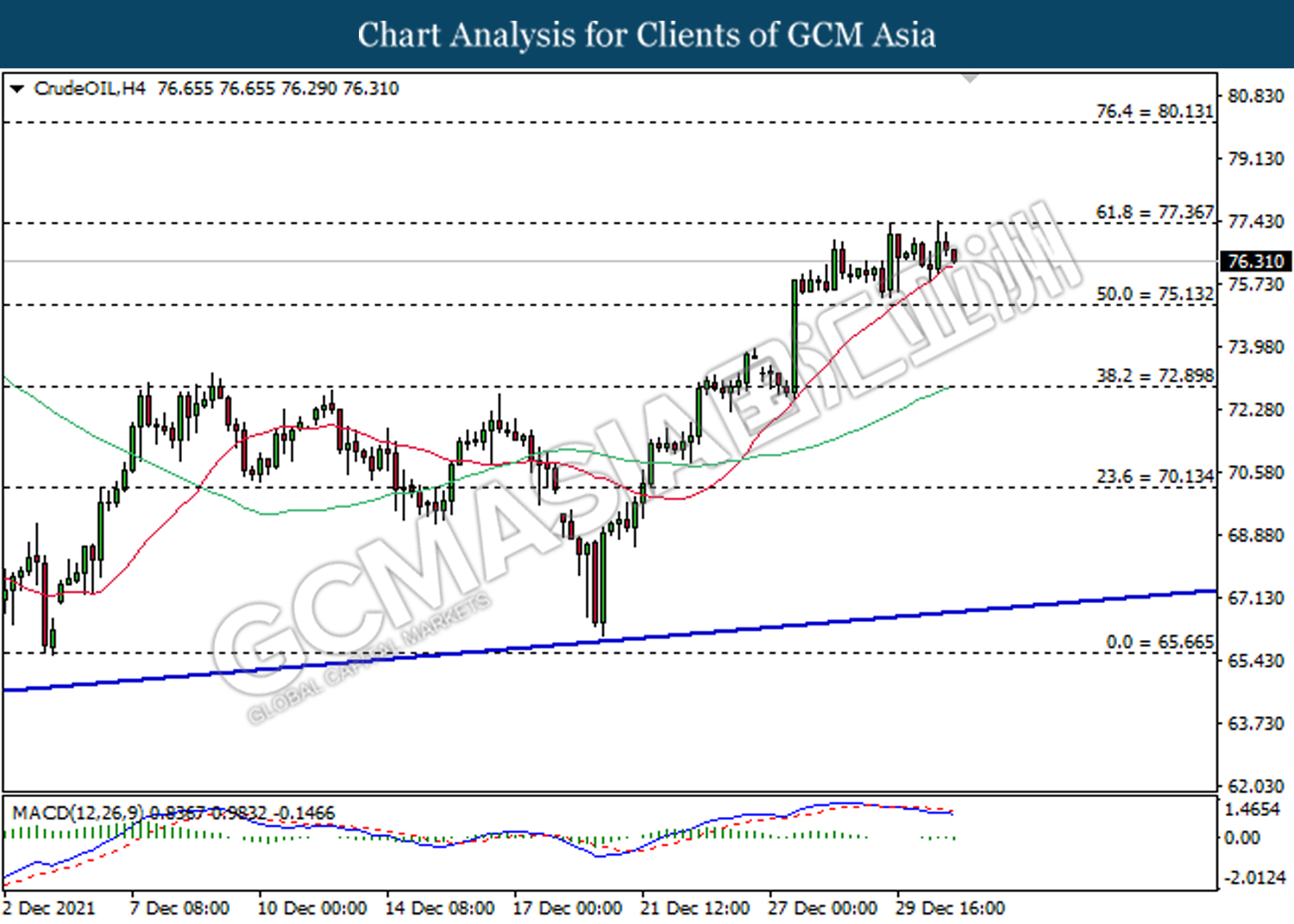Click the price axis value 68.880
This screenshot has height=924, width=1294.
point(1256,536)
